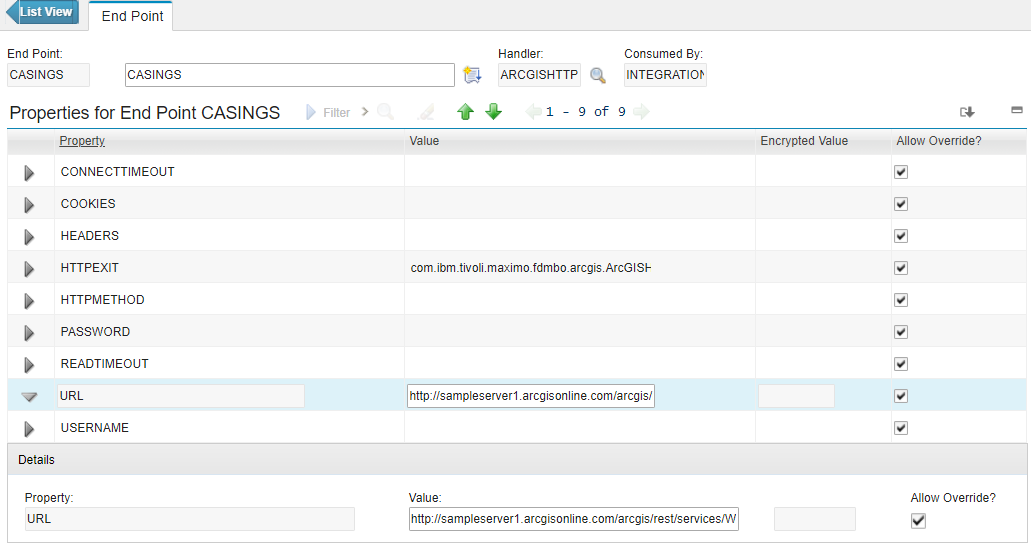Image resolution: width=1031 pixels, height=548 pixels.
Task: Collapse the URL row details
Action: click(x=29, y=397)
